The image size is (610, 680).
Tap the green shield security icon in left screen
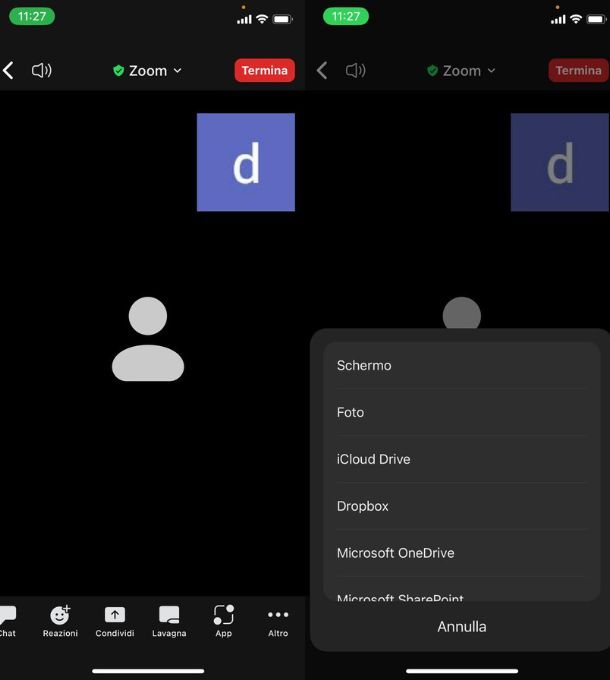pyautogui.click(x=118, y=71)
